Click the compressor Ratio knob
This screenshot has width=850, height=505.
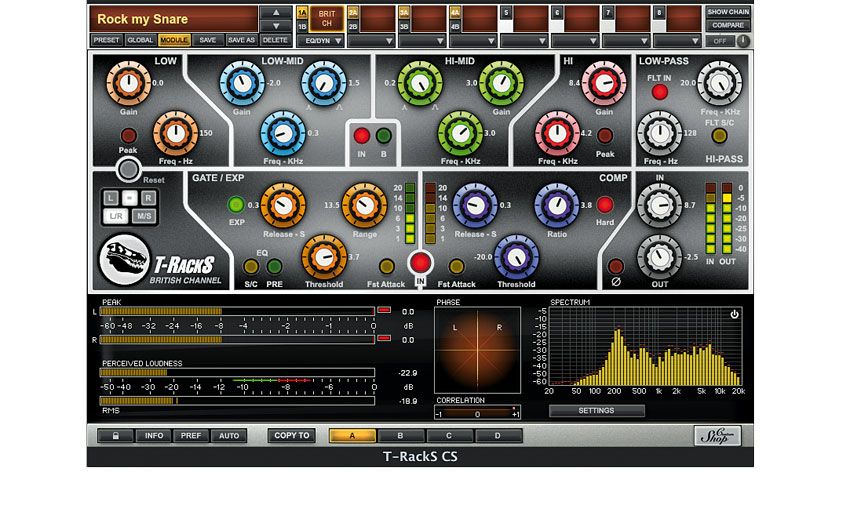(x=556, y=206)
